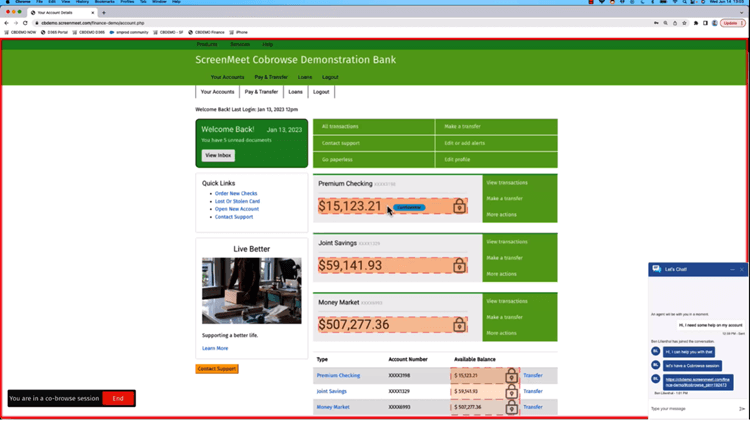The height and width of the screenshot is (422, 750).
Task: Click Transfer link in Joint Savings row
Action: point(533,391)
